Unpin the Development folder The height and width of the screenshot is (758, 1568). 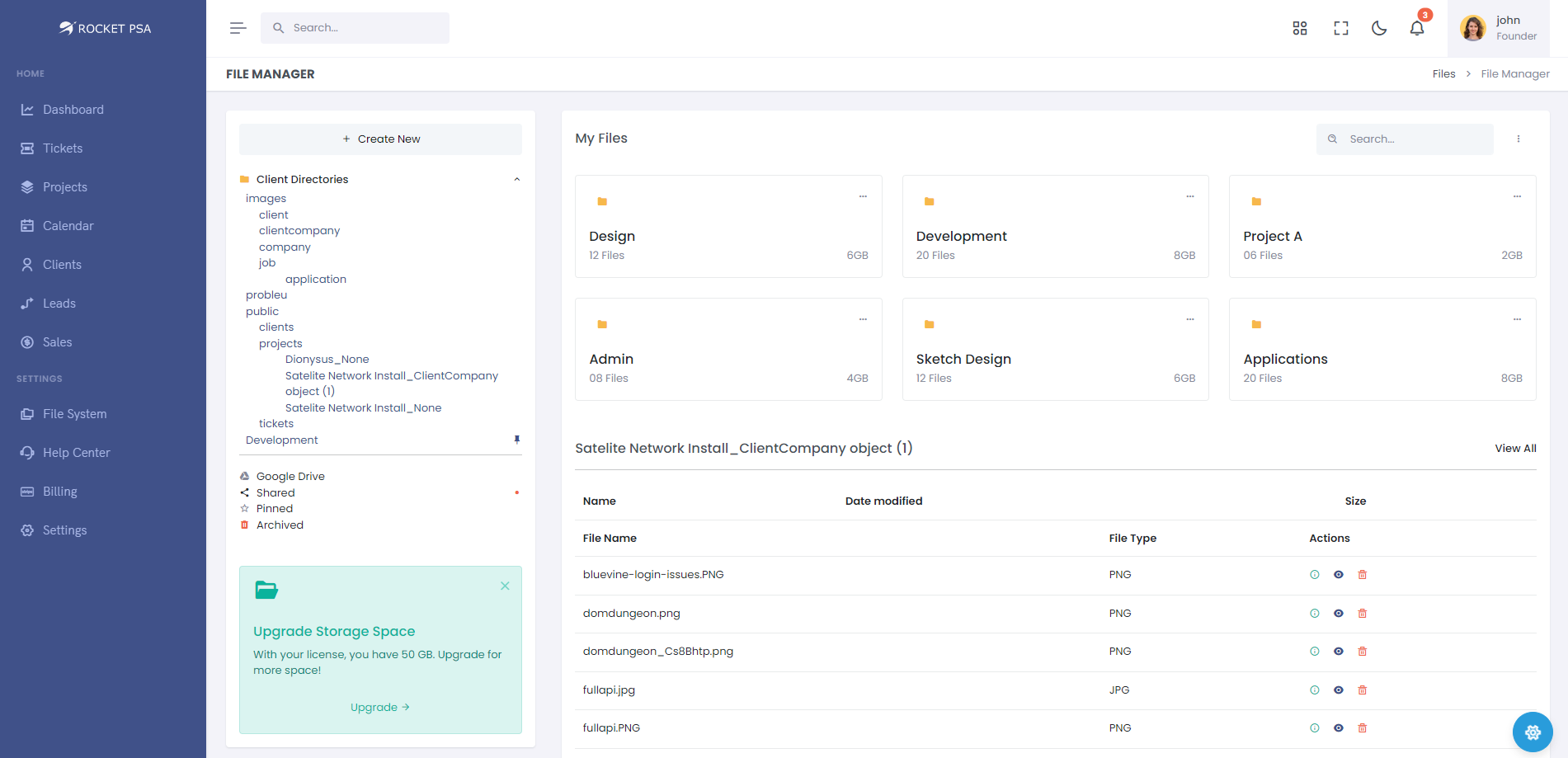517,440
